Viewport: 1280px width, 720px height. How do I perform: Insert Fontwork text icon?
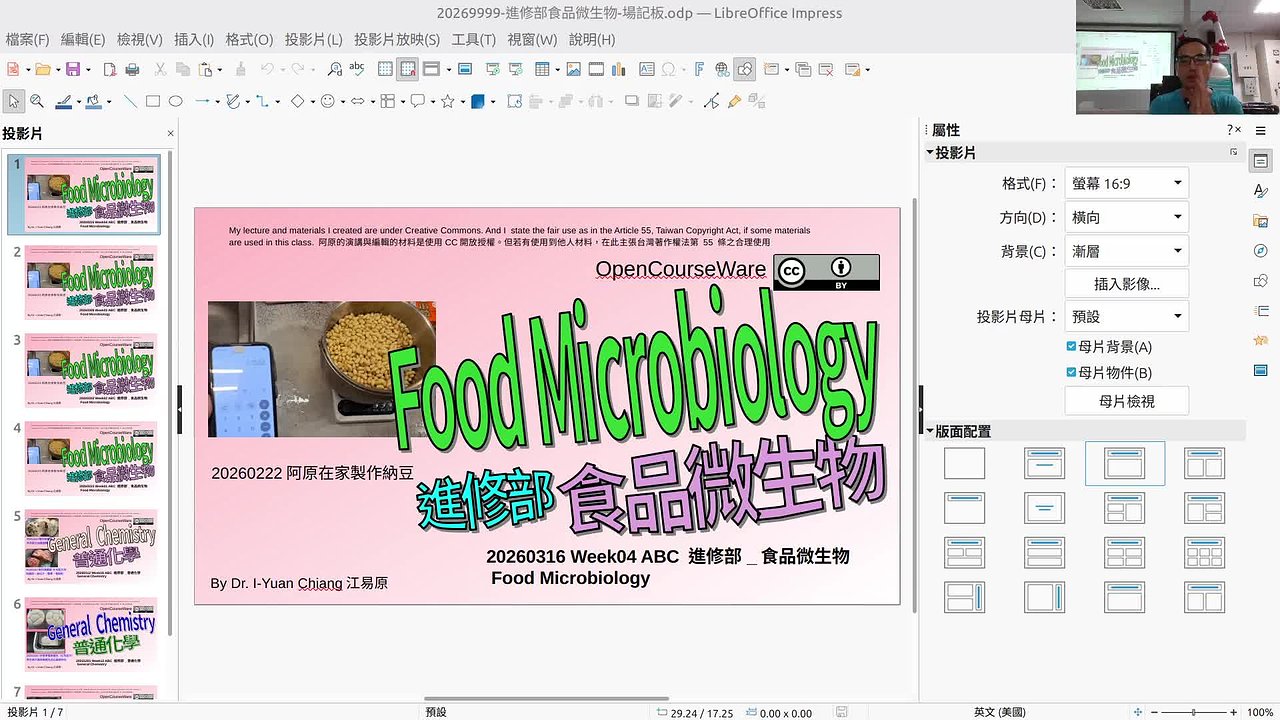699,70
